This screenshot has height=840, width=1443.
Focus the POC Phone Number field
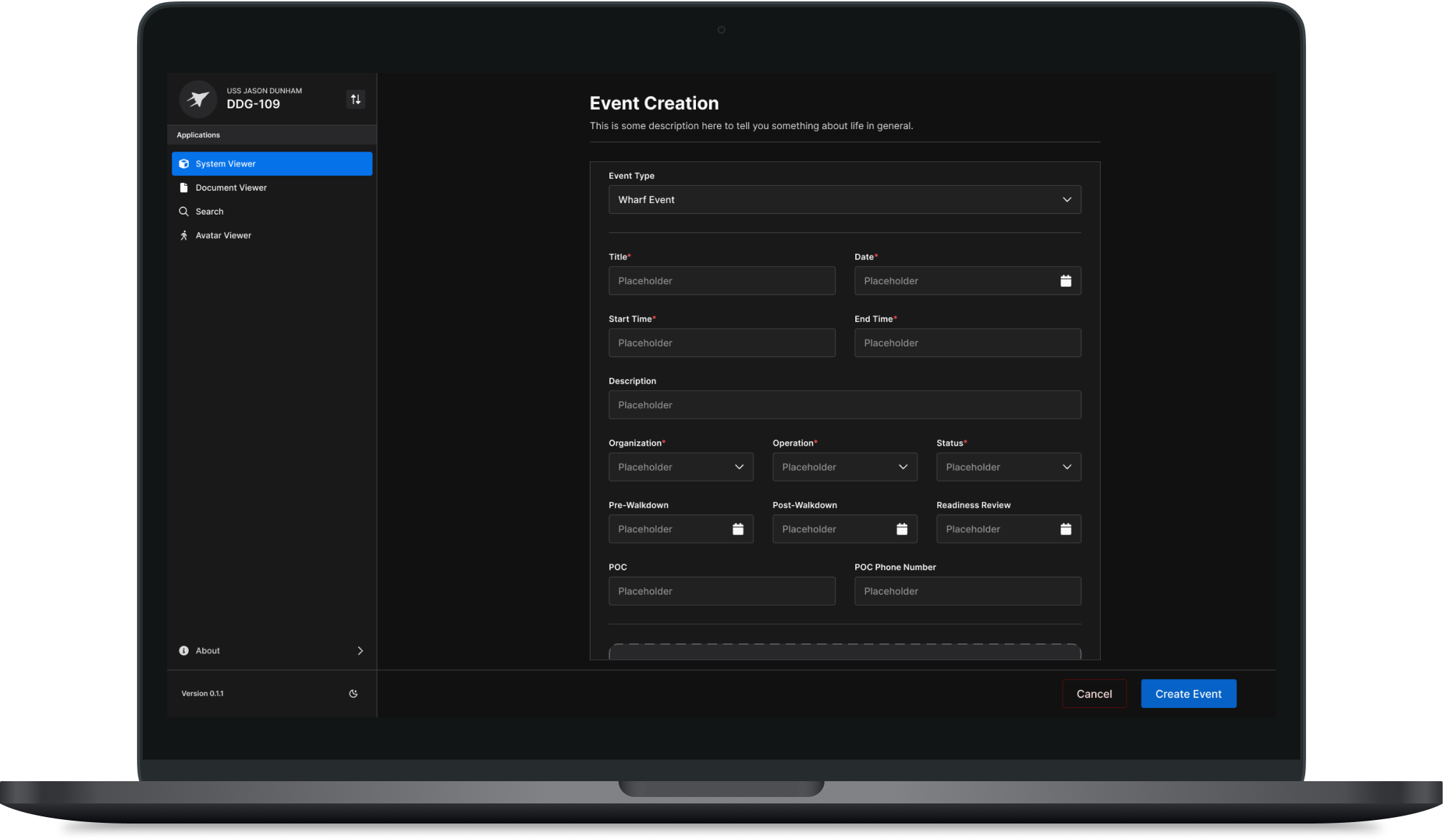967,591
